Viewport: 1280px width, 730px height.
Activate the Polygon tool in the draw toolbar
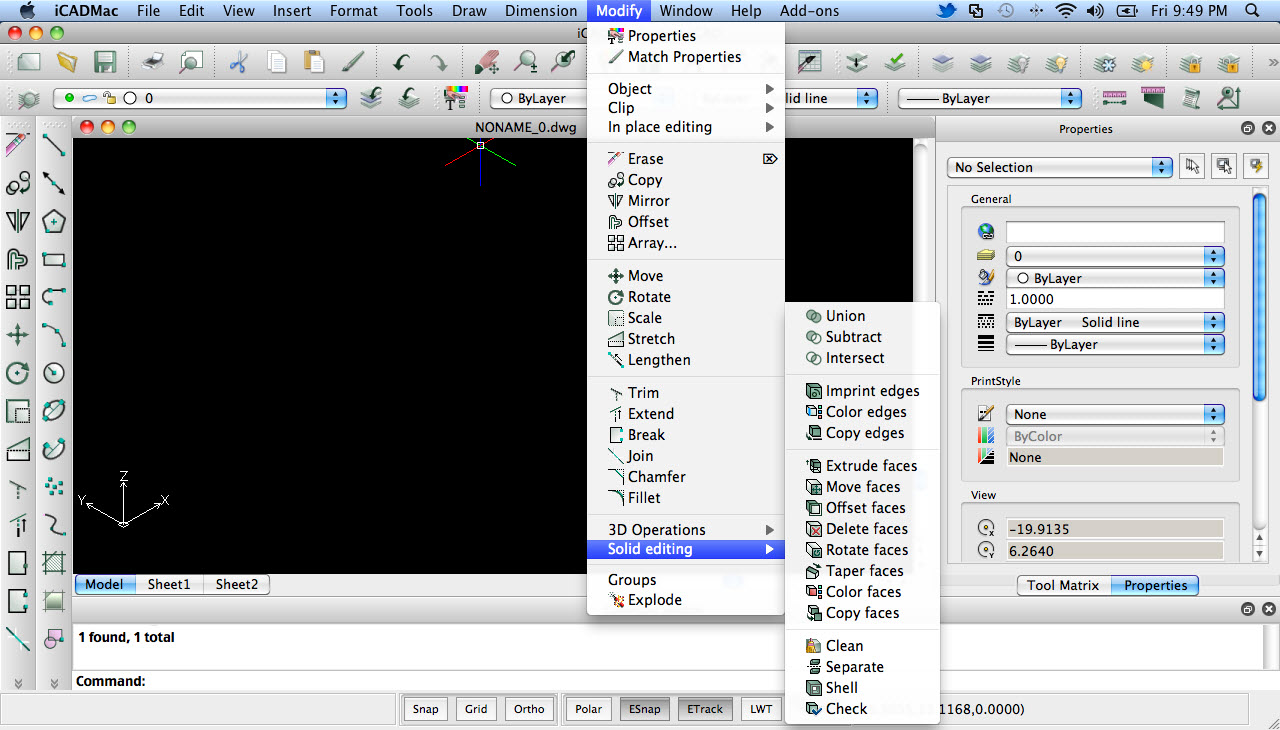click(x=53, y=221)
